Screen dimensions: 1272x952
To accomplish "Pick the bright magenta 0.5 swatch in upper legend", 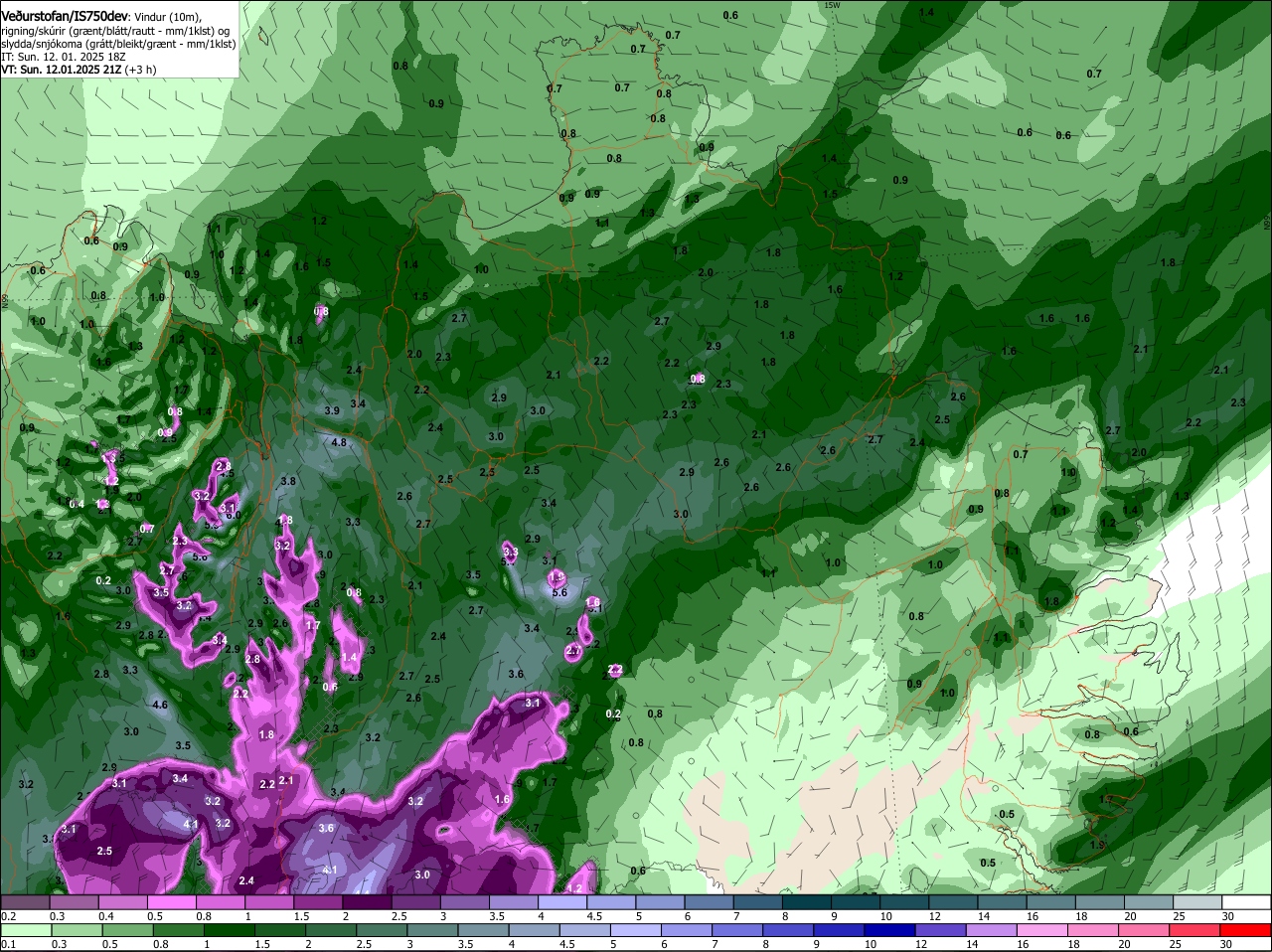I will tap(171, 902).
